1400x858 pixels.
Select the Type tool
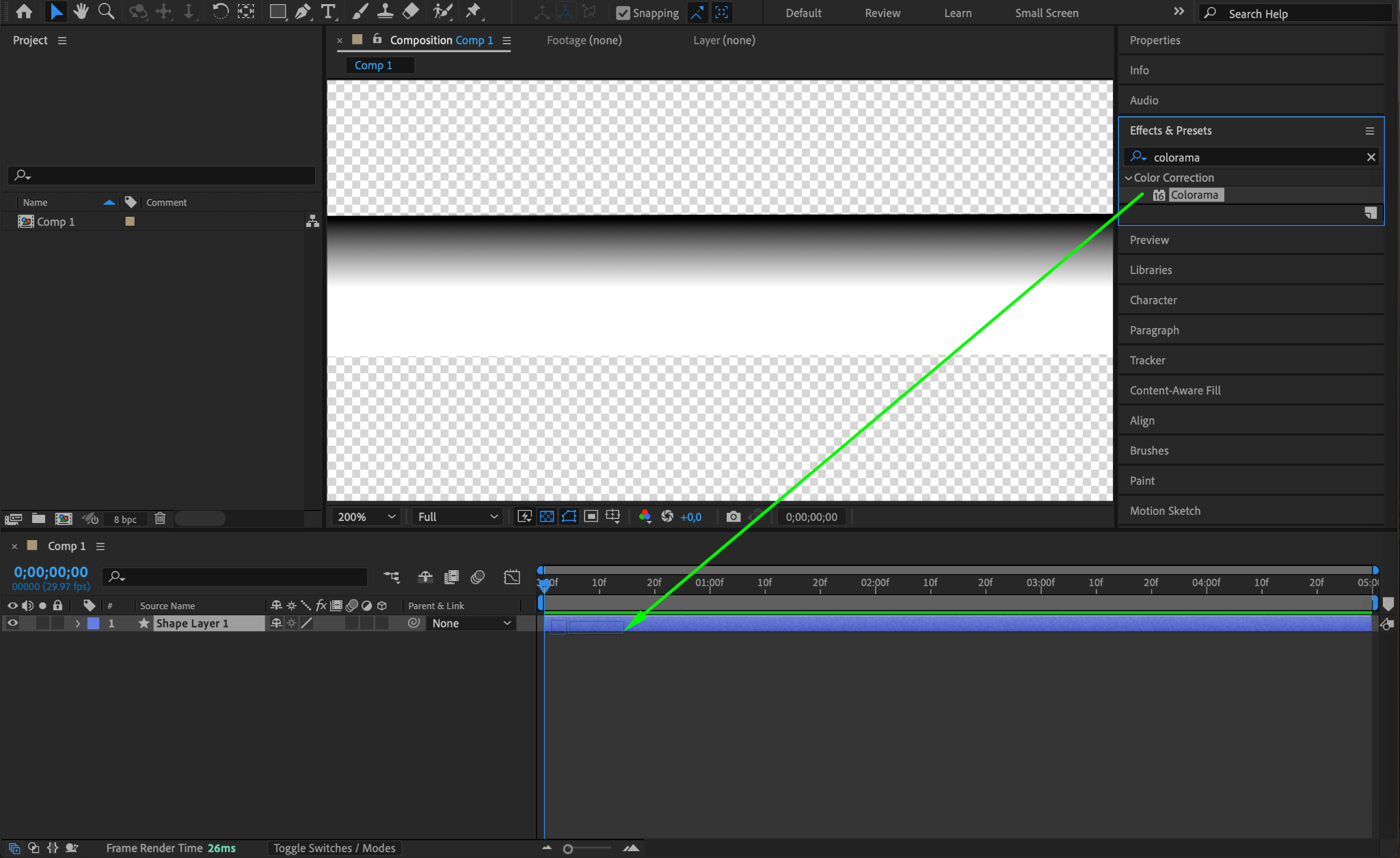(x=328, y=12)
